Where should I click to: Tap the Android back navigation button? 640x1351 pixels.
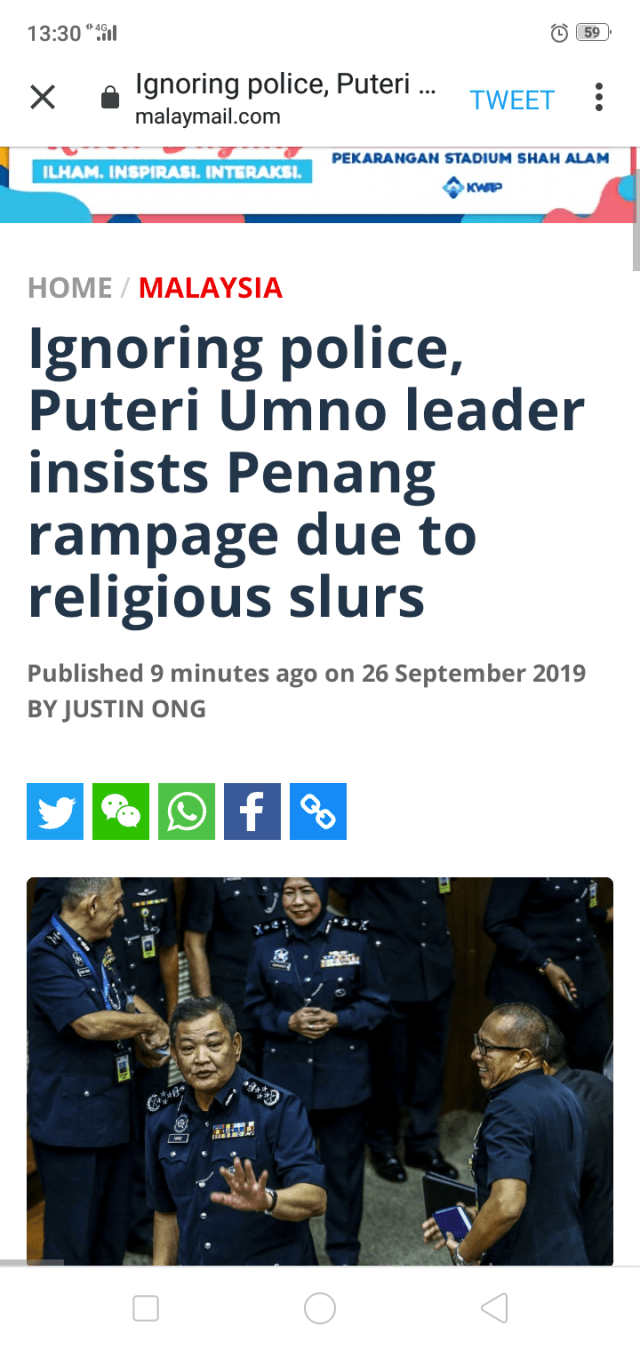494,1307
